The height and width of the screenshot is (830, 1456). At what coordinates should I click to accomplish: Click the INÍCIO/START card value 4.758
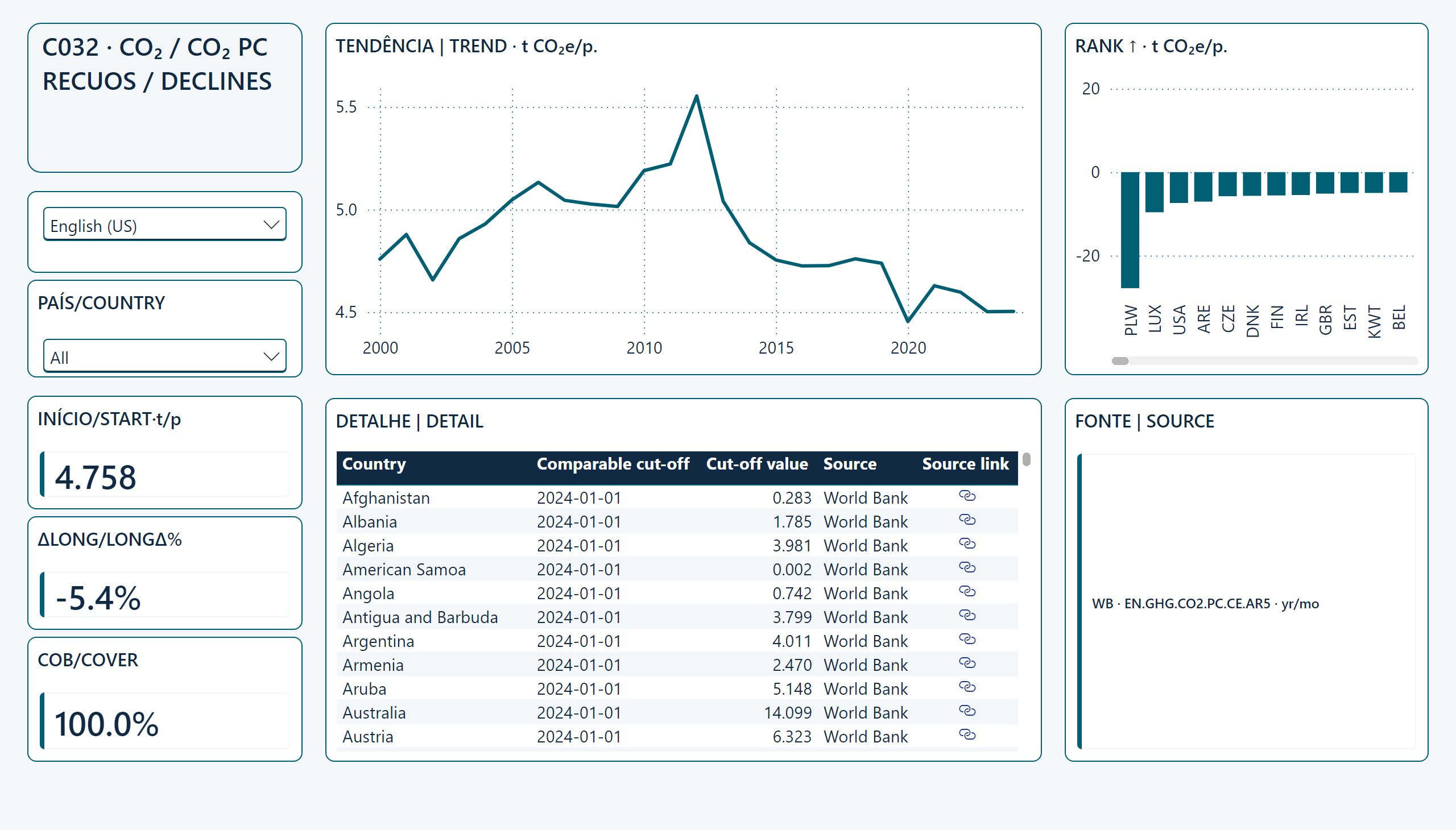coord(95,477)
